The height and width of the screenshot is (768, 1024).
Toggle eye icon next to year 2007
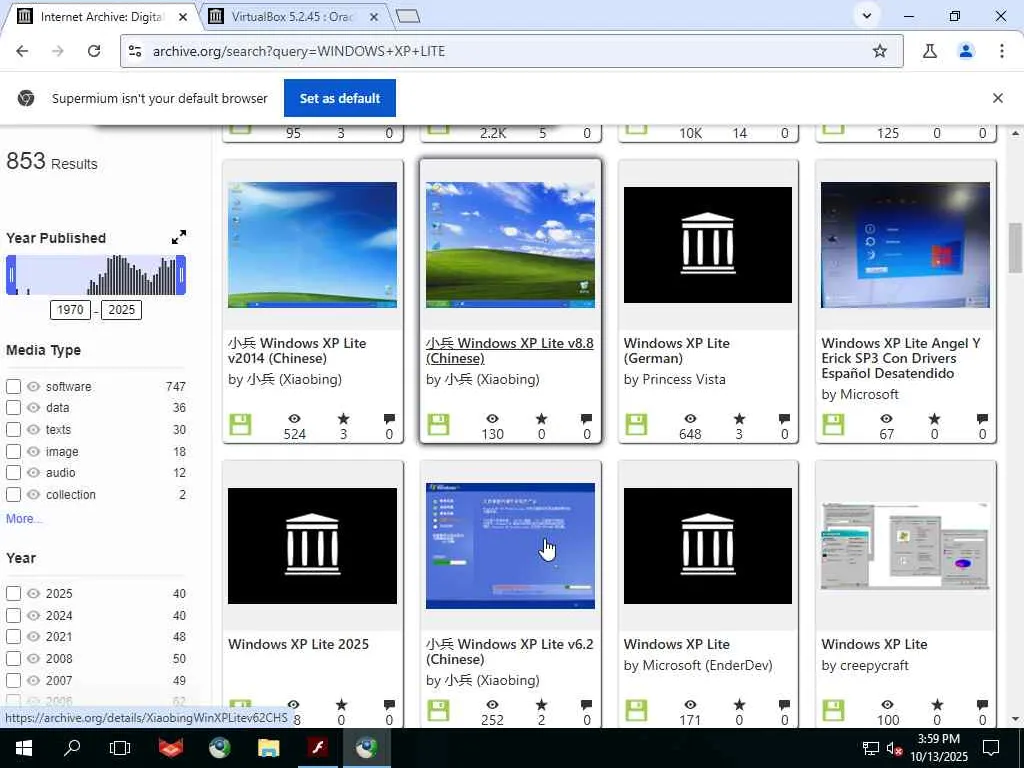33,680
